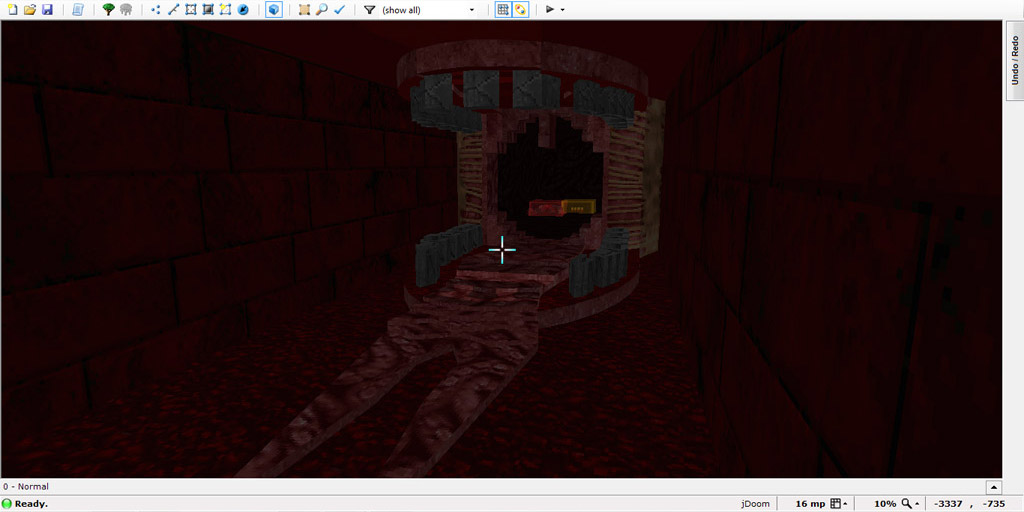Toggle the Visual mode cube icon

tap(274, 10)
